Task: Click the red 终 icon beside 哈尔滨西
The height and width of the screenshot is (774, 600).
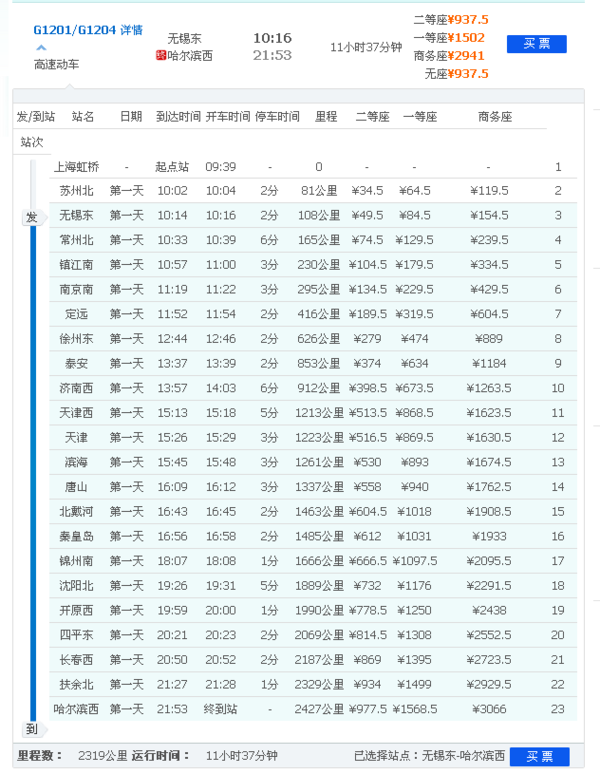Action: [x=160, y=55]
